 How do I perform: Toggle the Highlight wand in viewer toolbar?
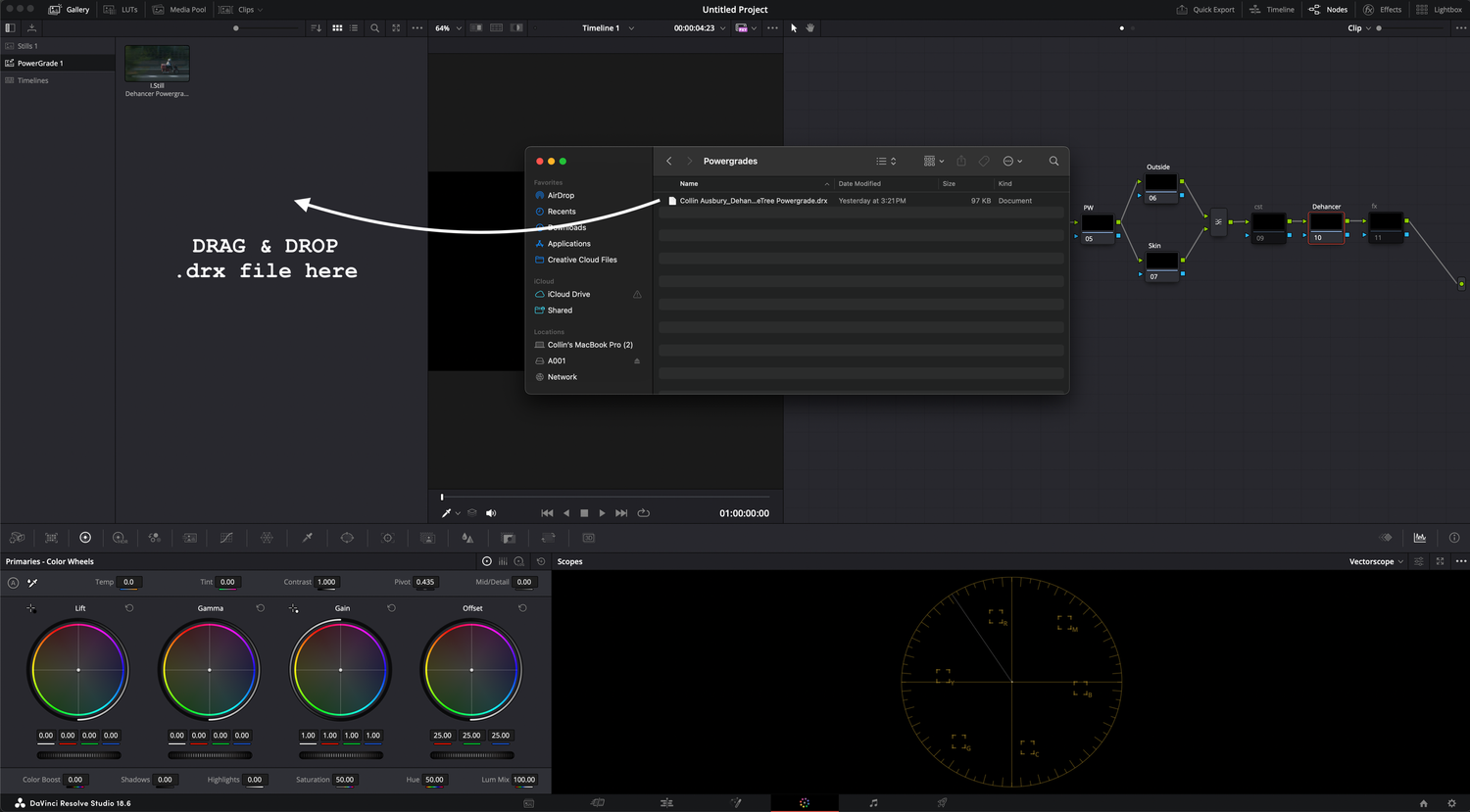(x=448, y=512)
